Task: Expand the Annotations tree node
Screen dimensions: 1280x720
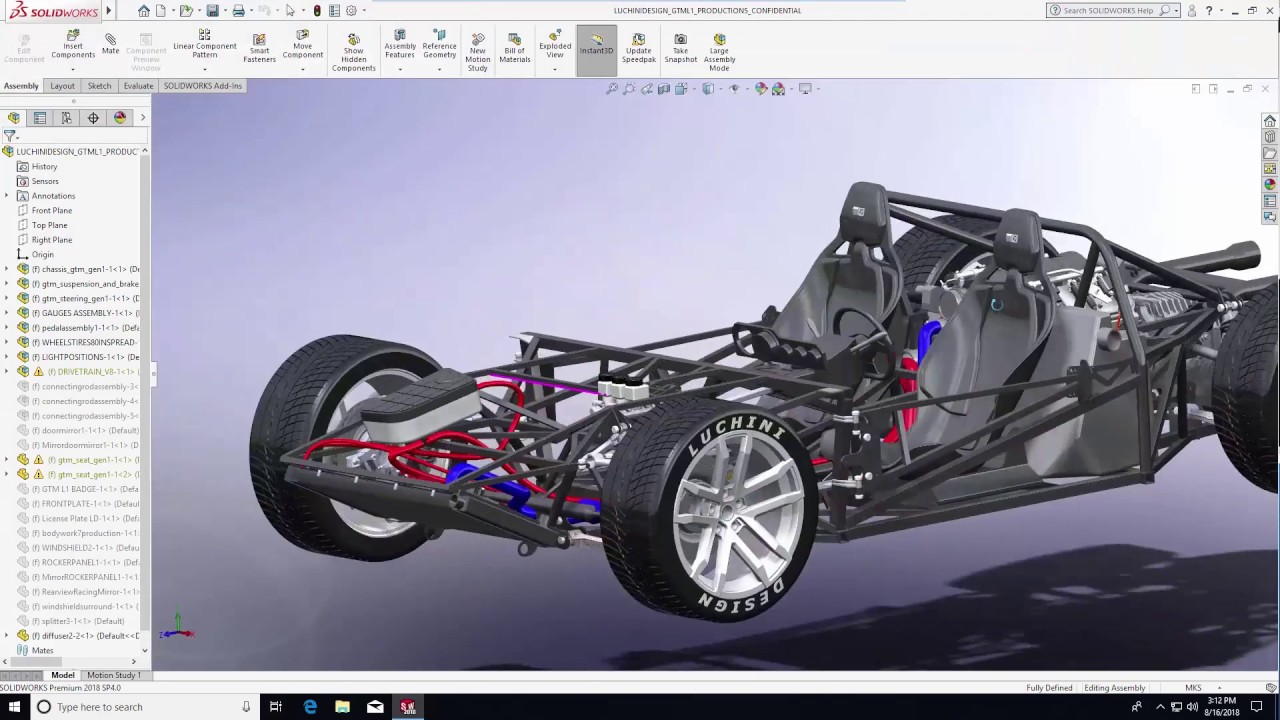Action: point(7,196)
